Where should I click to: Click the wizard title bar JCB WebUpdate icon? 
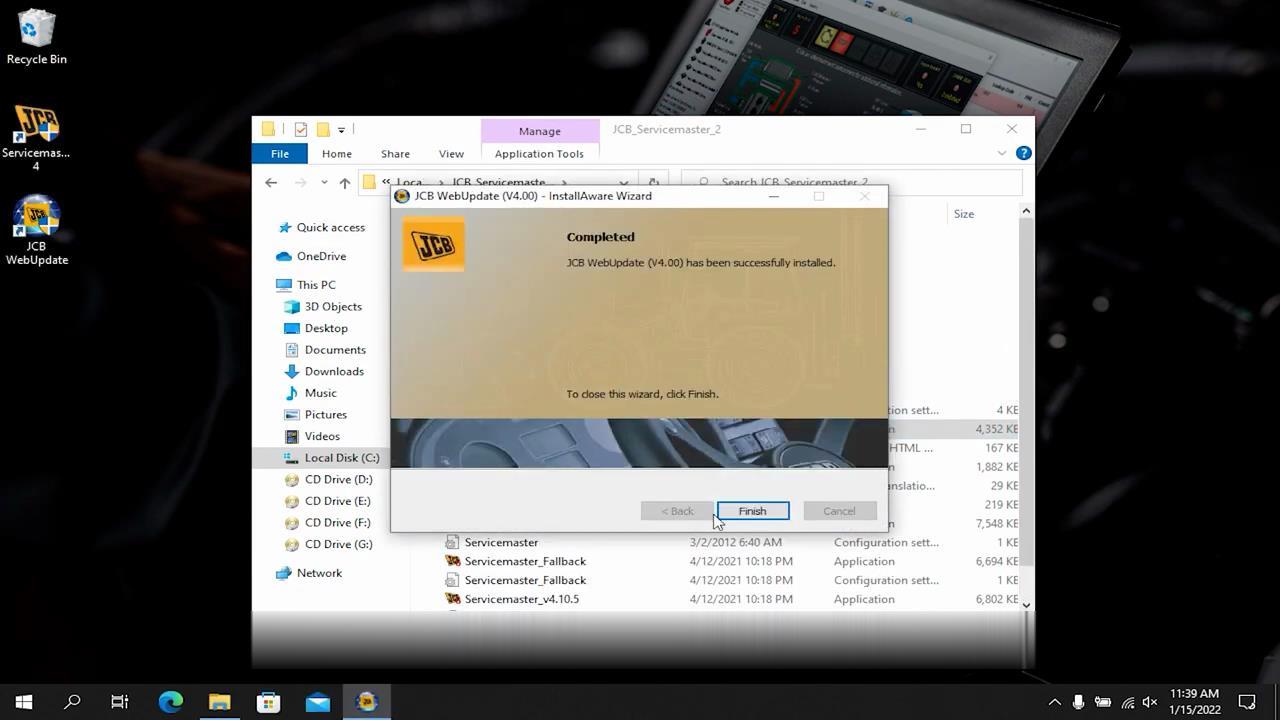coord(402,196)
